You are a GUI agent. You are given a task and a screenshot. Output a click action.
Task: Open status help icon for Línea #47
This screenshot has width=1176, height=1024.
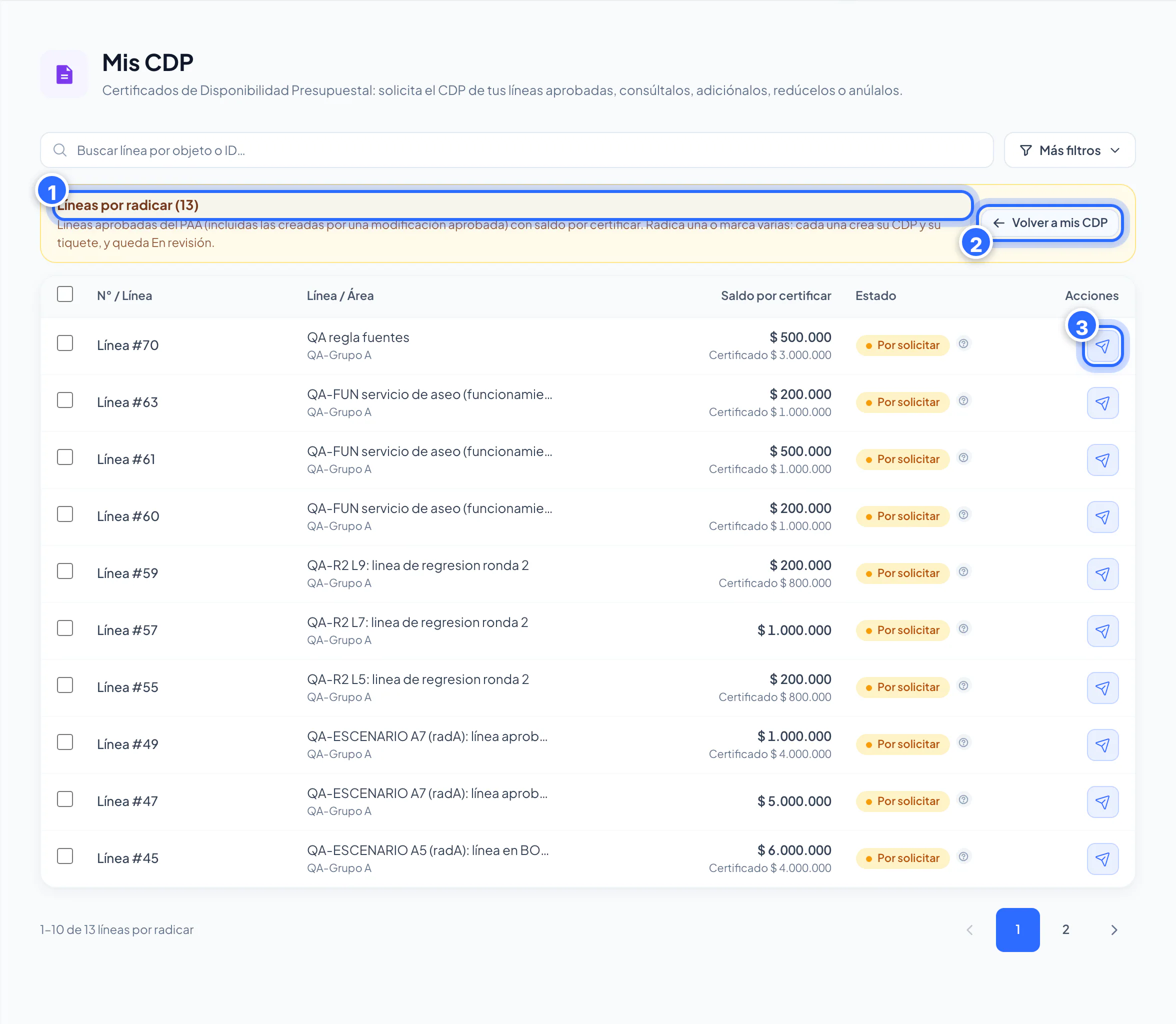(x=963, y=799)
